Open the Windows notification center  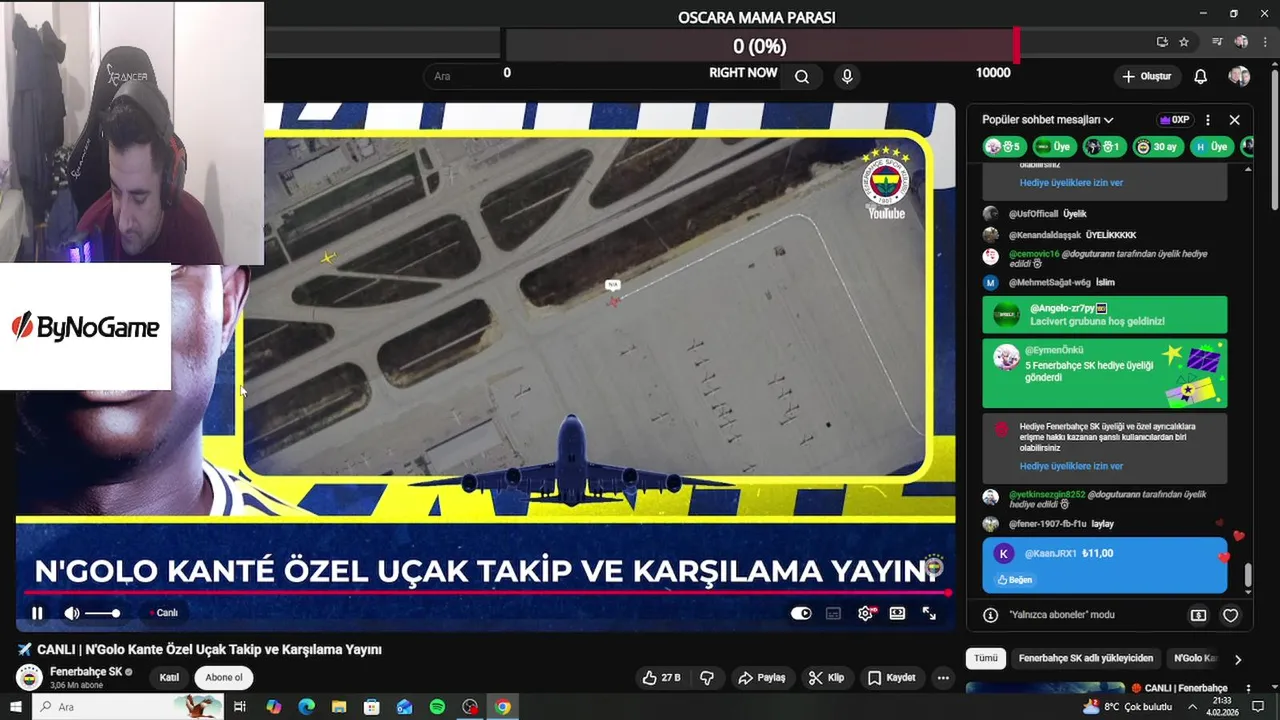click(x=1259, y=707)
